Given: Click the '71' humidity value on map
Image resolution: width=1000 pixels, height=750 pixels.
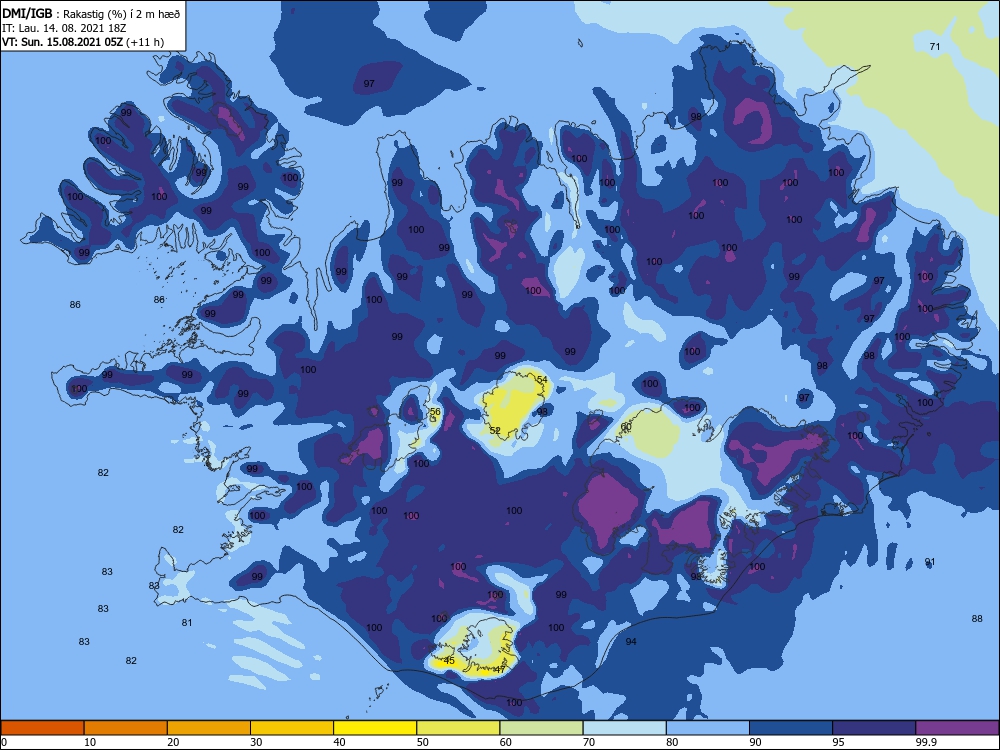Looking at the screenshot, I should tap(935, 47).
